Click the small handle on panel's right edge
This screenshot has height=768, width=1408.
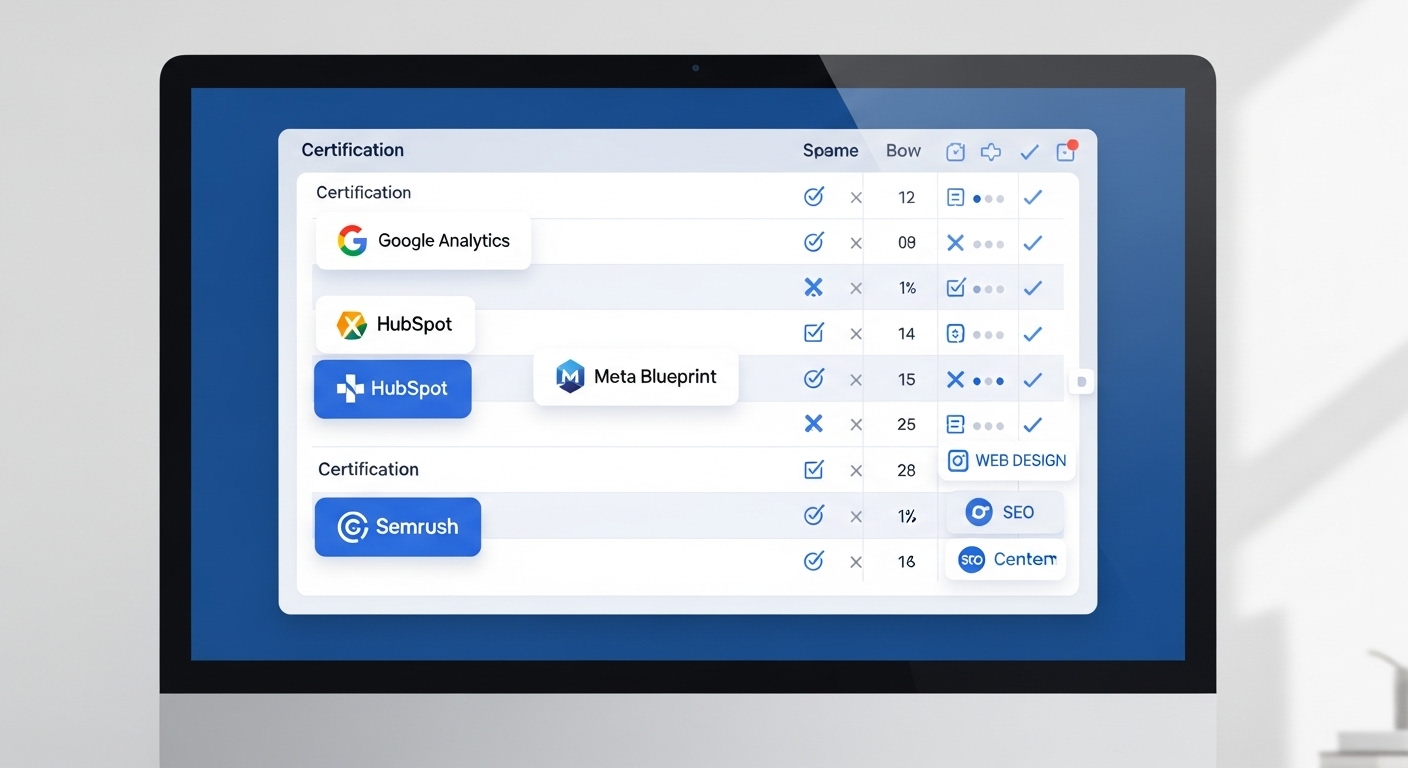click(1081, 382)
